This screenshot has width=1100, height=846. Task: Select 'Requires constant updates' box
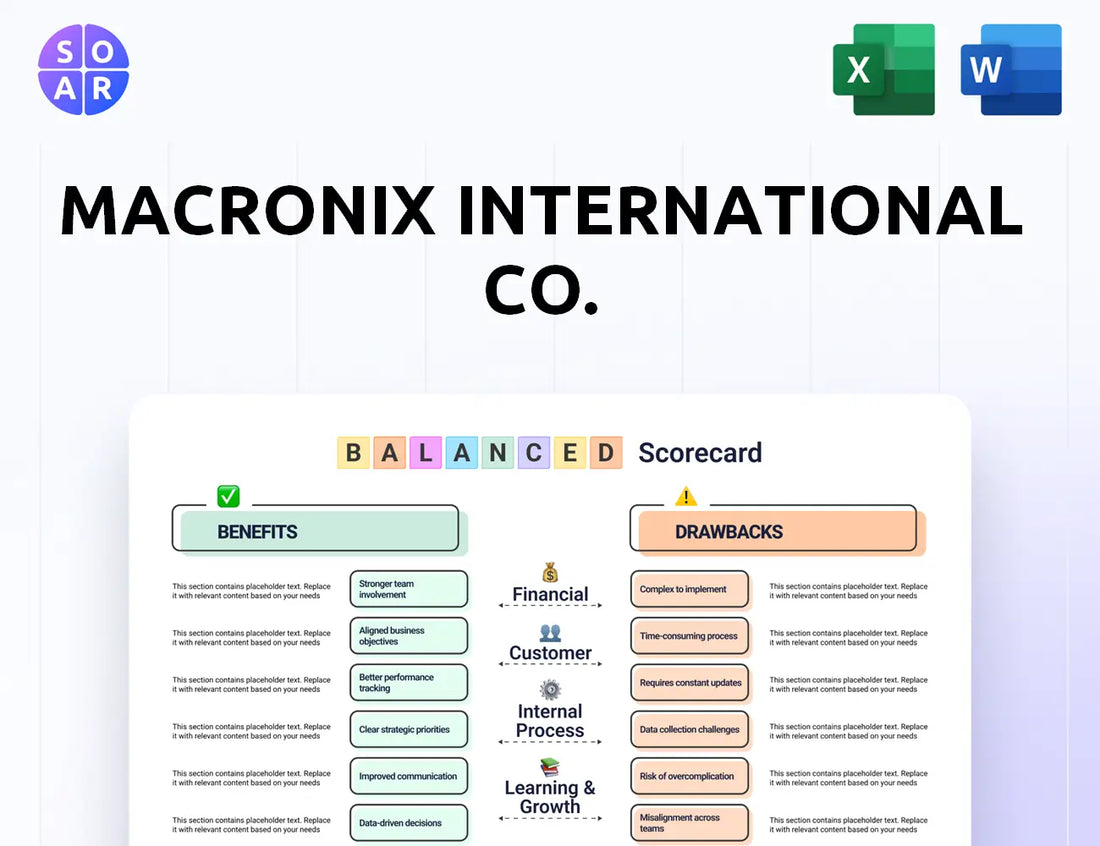pos(690,683)
